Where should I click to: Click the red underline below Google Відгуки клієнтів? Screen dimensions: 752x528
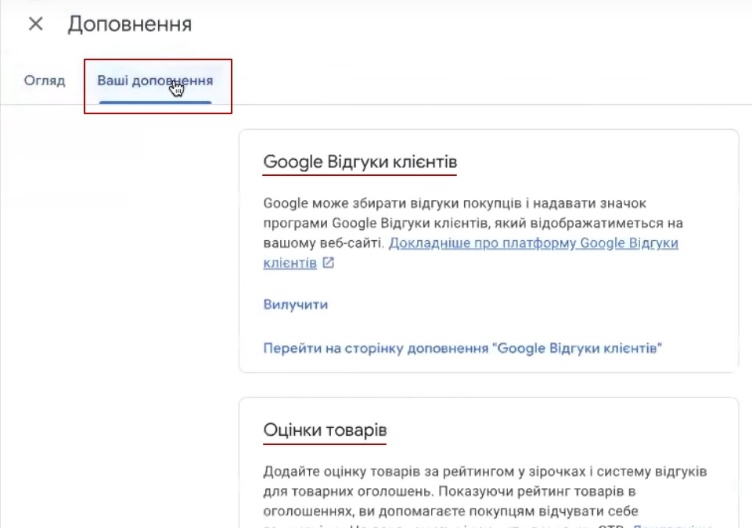pyautogui.click(x=360, y=175)
